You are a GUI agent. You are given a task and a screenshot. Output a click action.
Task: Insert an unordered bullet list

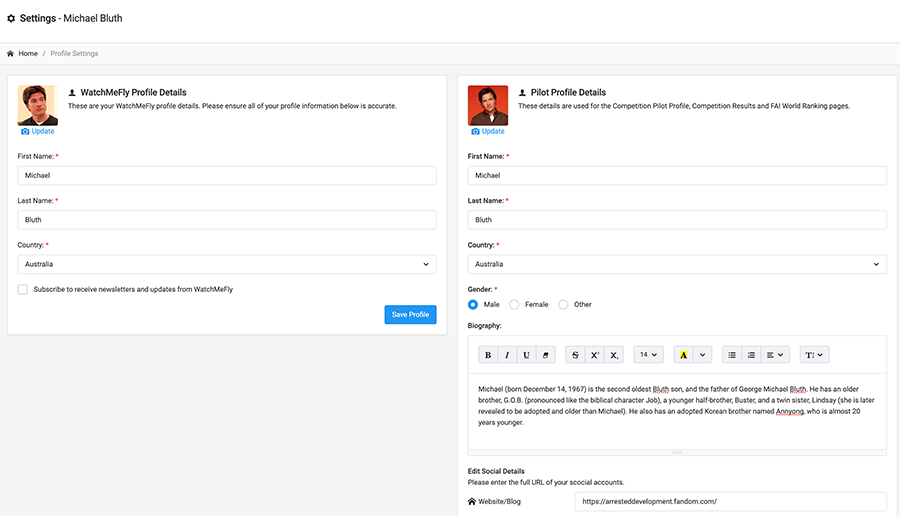coord(732,355)
